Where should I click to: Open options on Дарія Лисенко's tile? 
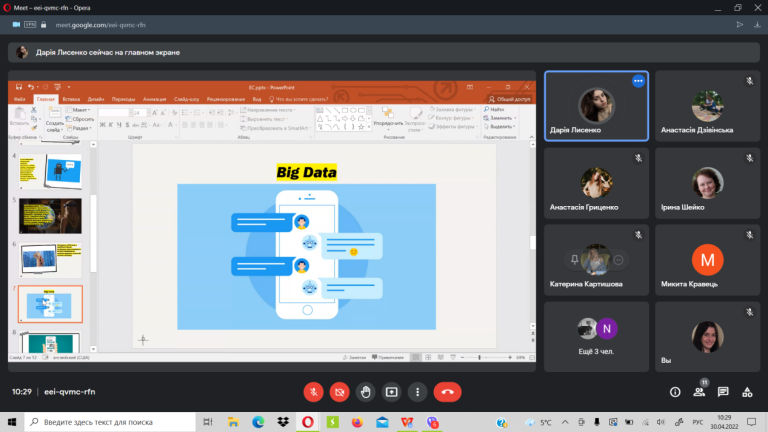[638, 81]
